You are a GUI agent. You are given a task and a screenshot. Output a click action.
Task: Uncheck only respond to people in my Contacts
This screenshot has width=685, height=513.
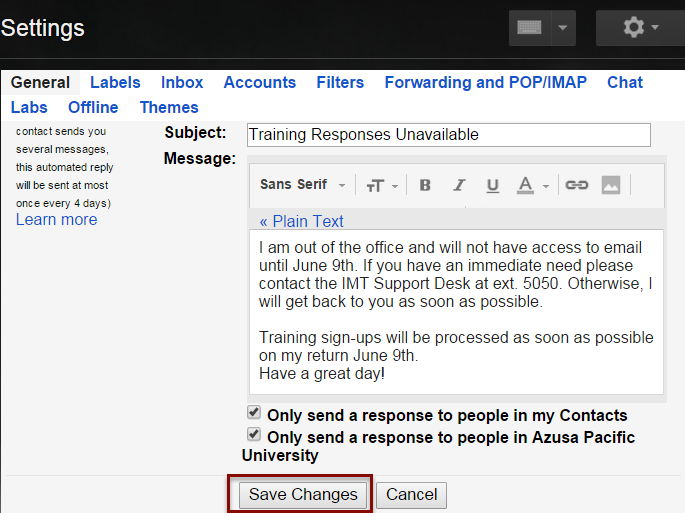pyautogui.click(x=254, y=412)
